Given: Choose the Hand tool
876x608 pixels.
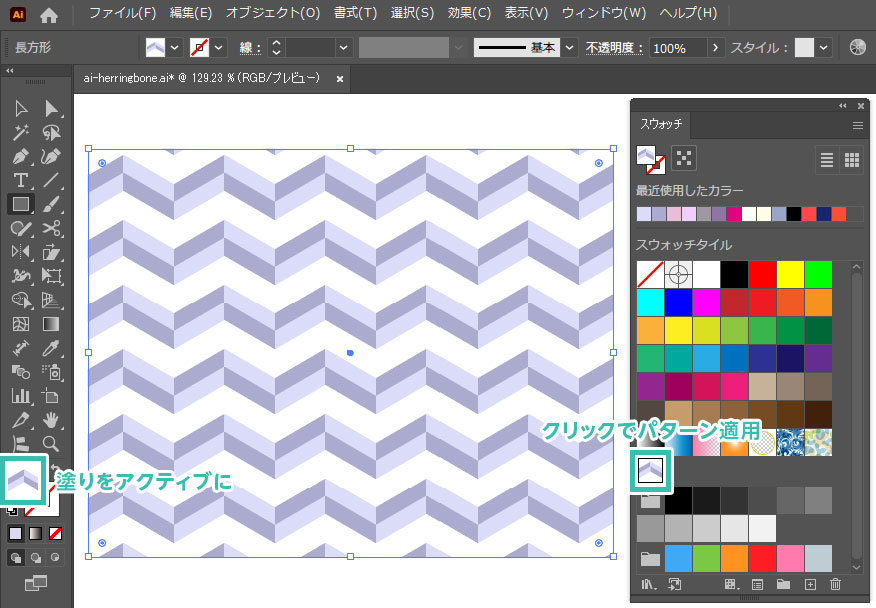Looking at the screenshot, I should coord(52,420).
